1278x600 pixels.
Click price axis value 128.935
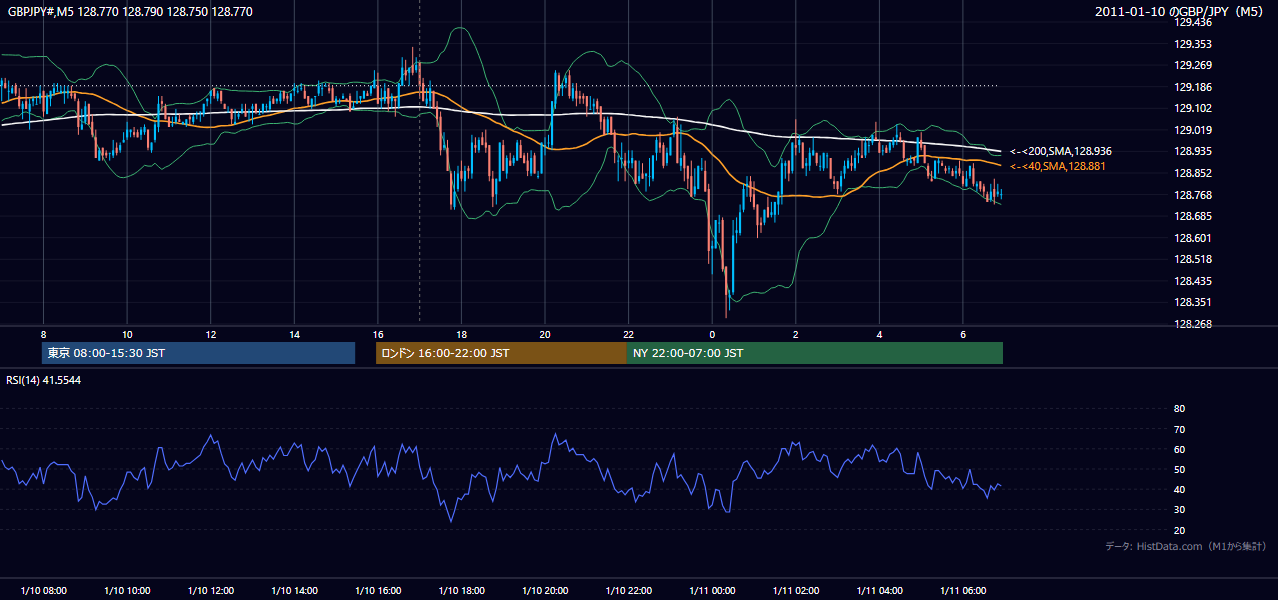[x=1194, y=151]
